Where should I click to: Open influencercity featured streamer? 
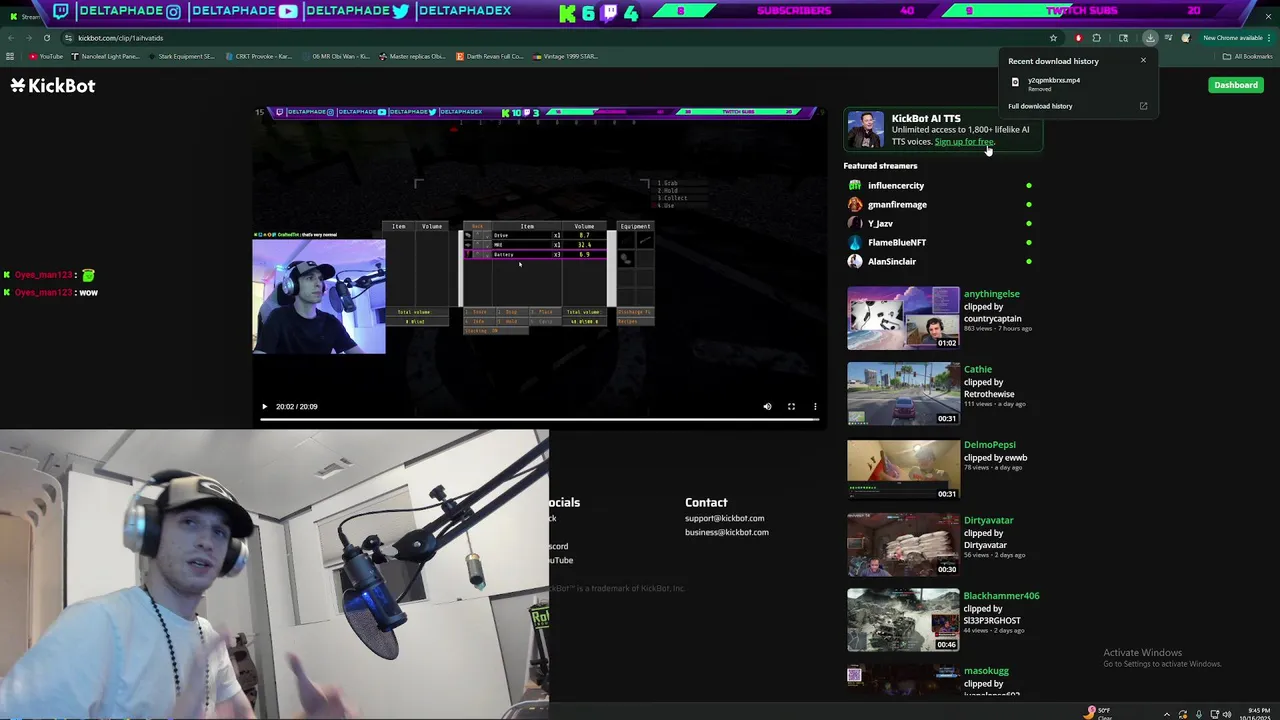pos(895,185)
